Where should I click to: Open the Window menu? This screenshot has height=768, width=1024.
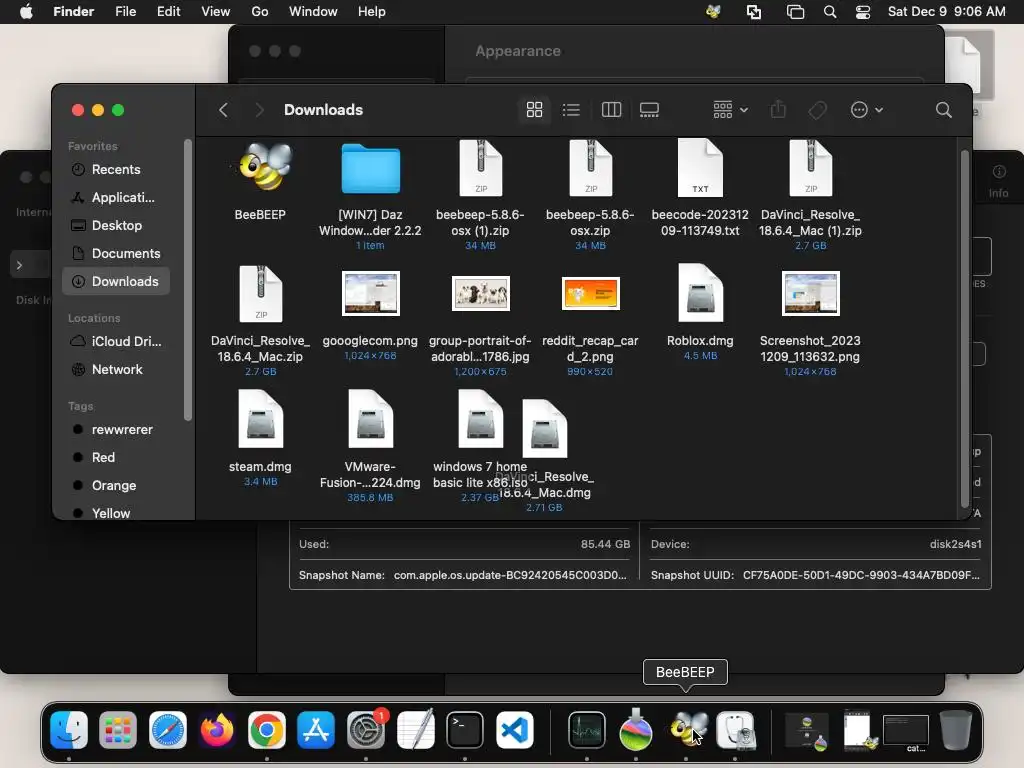[x=313, y=12]
